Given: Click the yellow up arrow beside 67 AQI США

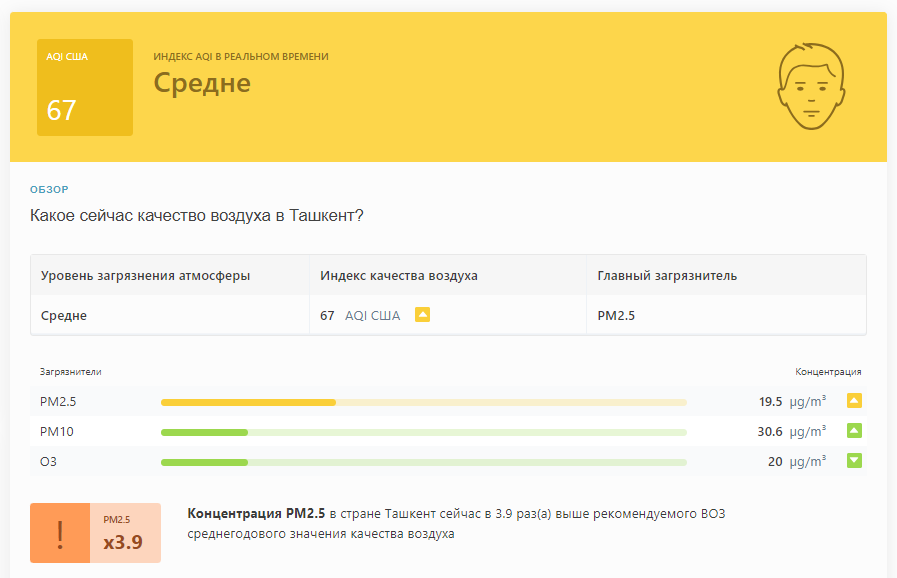Looking at the screenshot, I should pos(422,315).
